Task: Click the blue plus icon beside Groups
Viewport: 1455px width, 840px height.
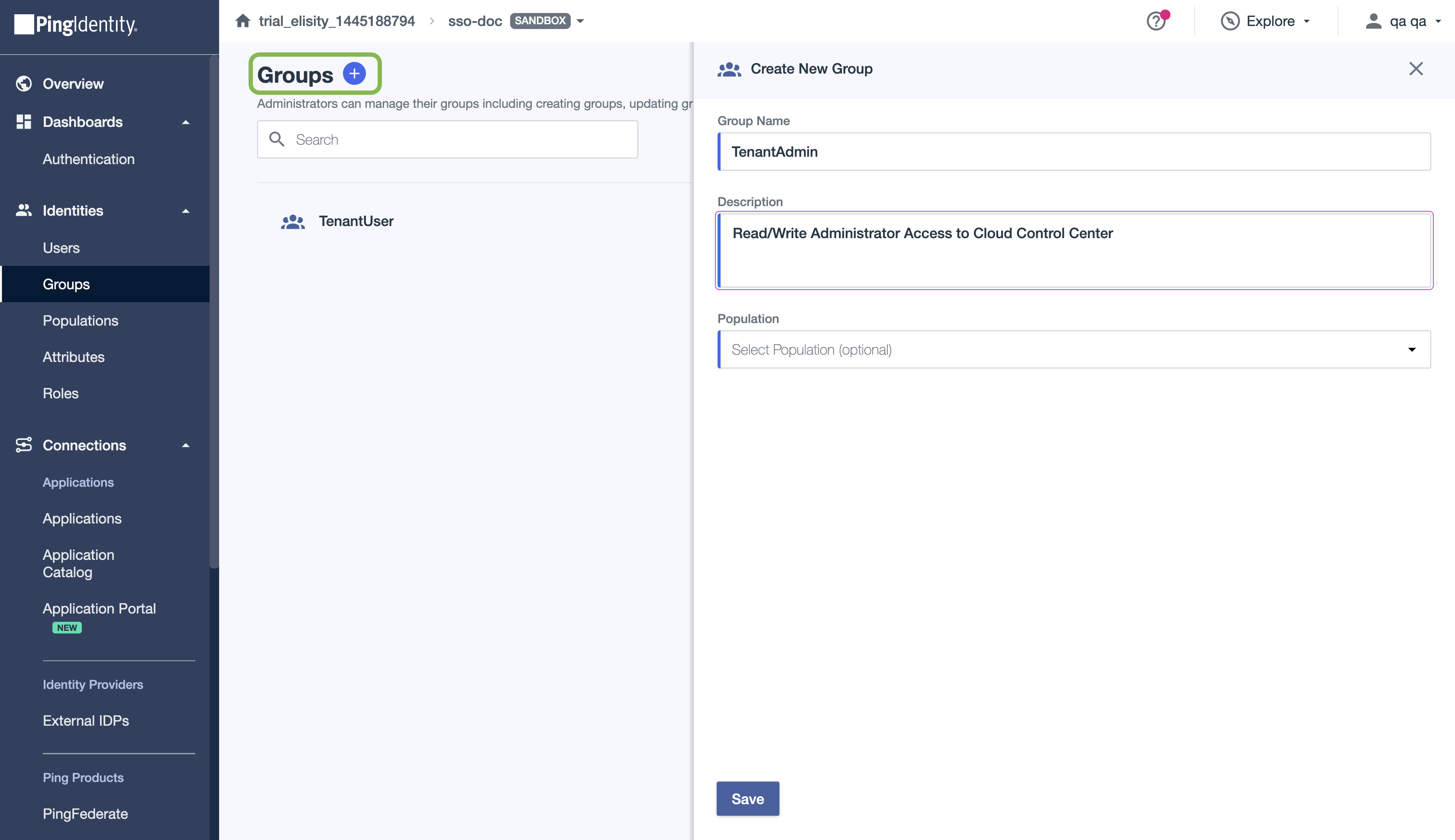Action: point(354,74)
